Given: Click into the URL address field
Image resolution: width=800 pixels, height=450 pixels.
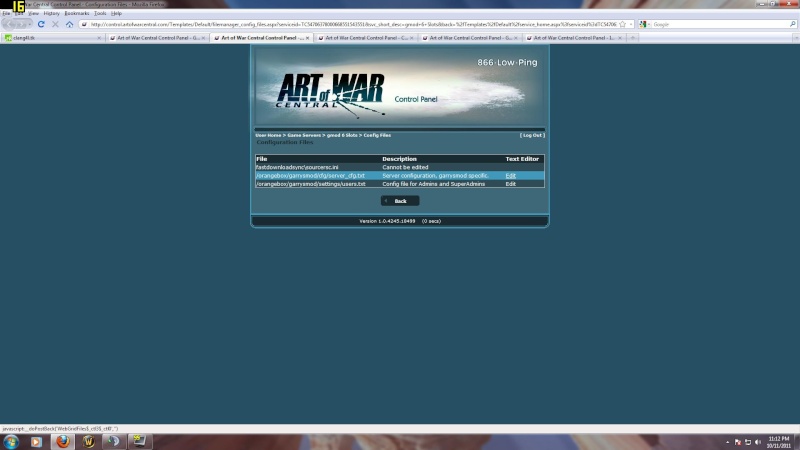Looking at the screenshot, I should coord(353,24).
